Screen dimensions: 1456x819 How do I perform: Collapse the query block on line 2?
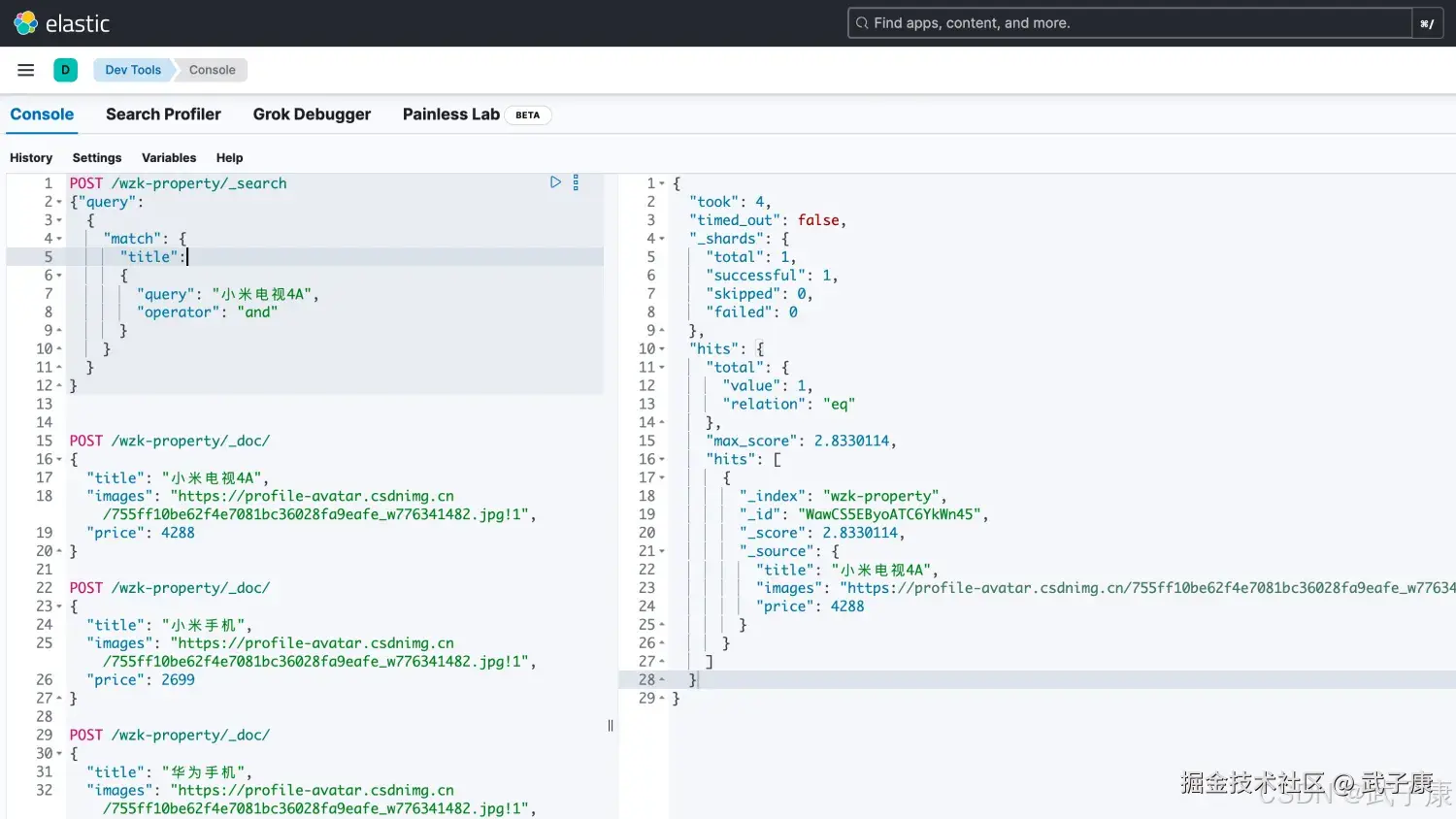[x=58, y=201]
